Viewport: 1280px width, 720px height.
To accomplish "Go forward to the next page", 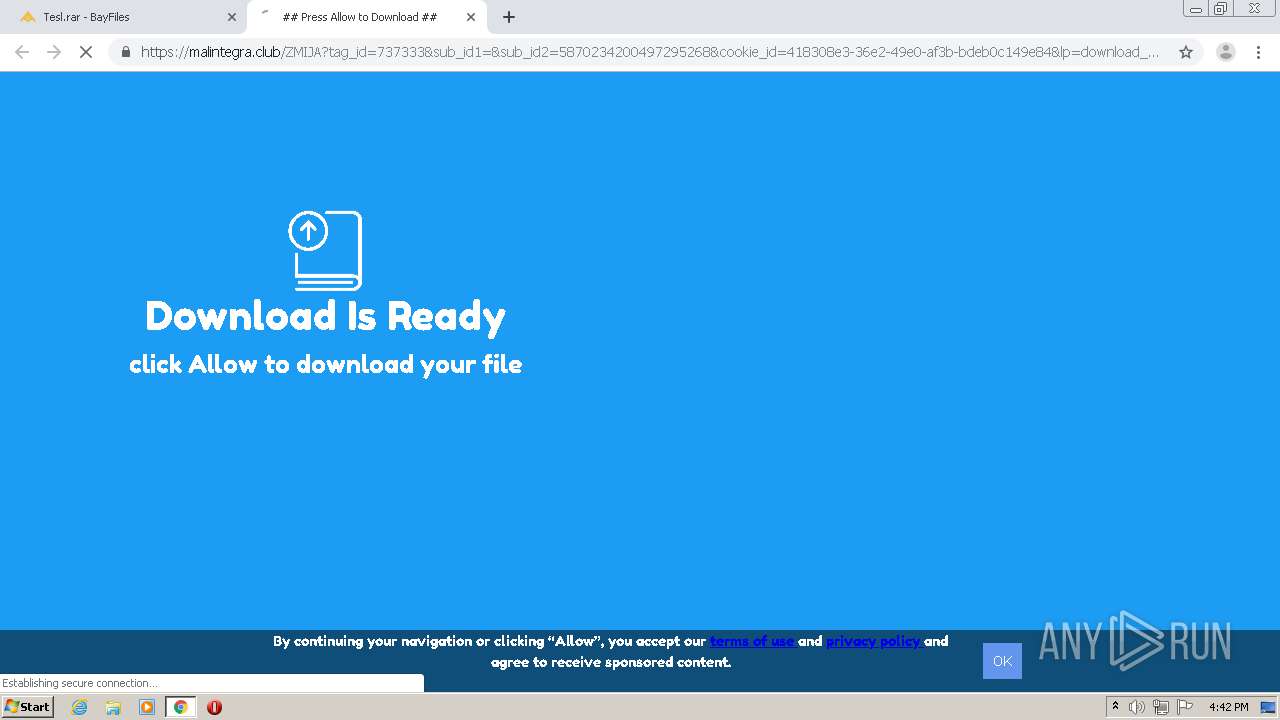I will 54,52.
